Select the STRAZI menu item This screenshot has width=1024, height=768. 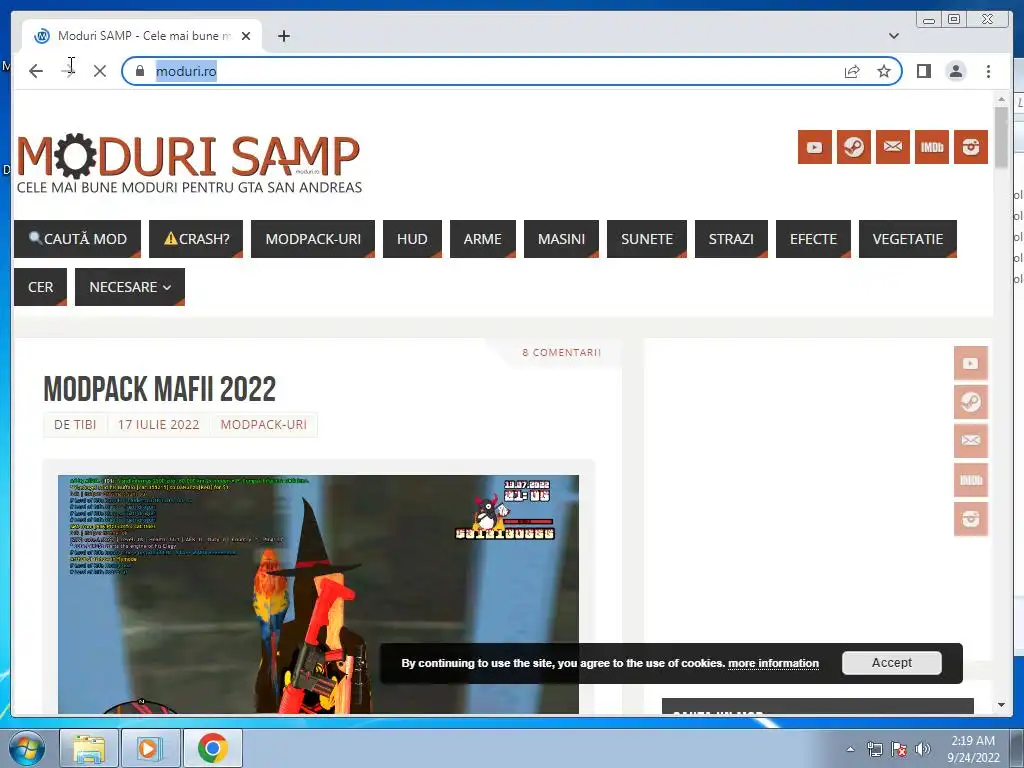point(731,239)
